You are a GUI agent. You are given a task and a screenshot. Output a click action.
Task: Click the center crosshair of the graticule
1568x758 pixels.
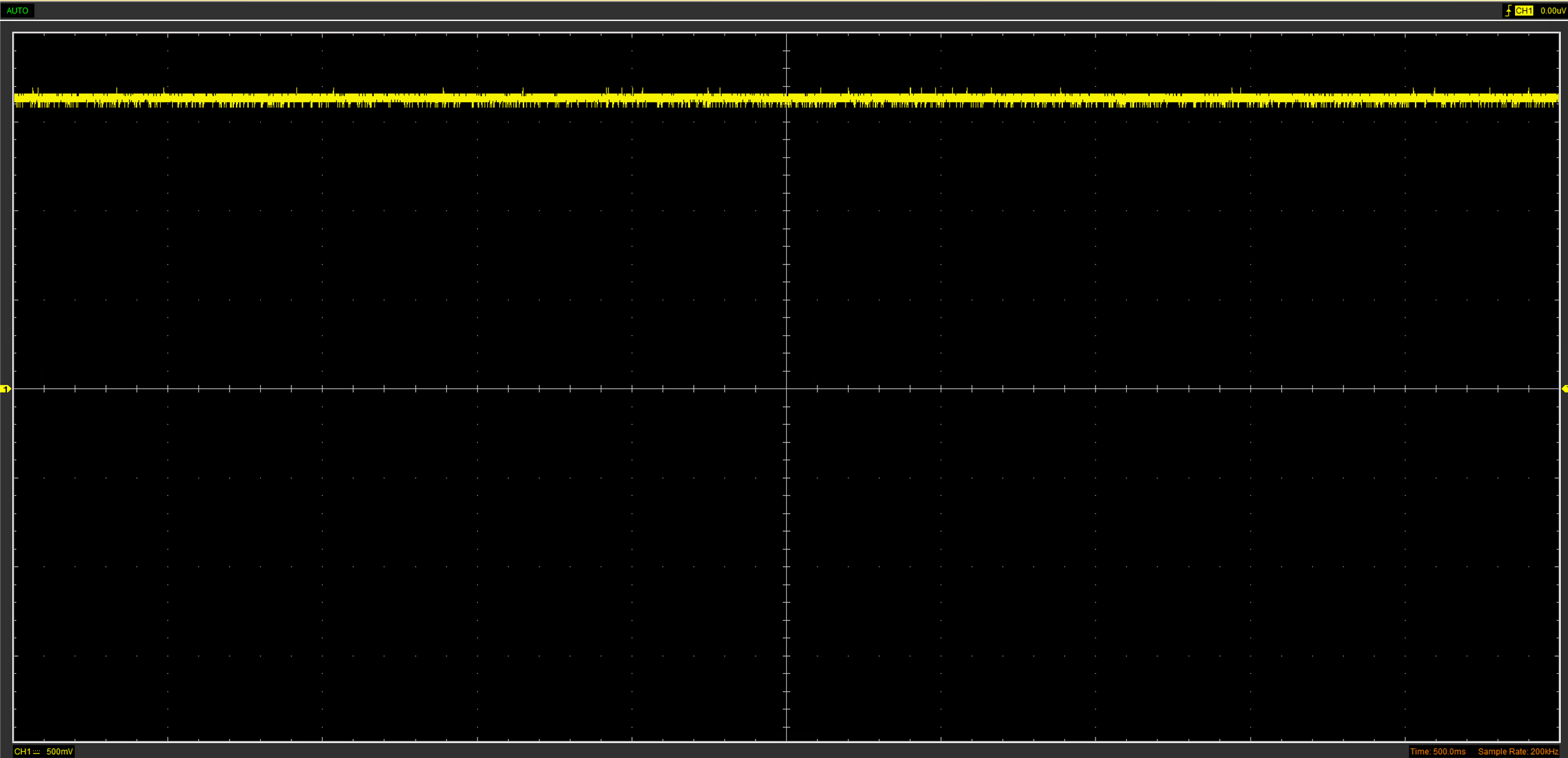click(787, 388)
